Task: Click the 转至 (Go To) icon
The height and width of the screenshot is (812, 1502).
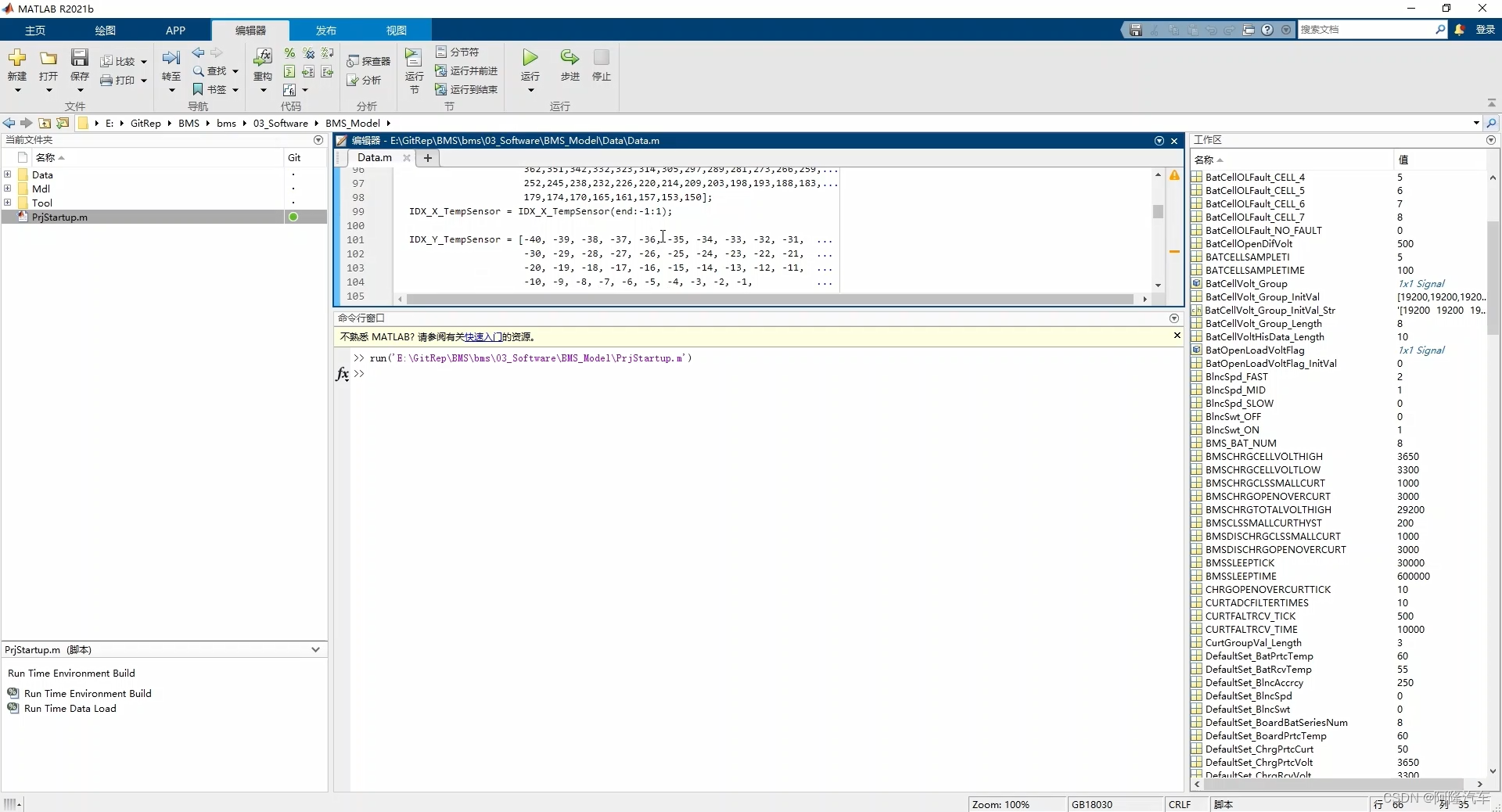Action: point(171,58)
